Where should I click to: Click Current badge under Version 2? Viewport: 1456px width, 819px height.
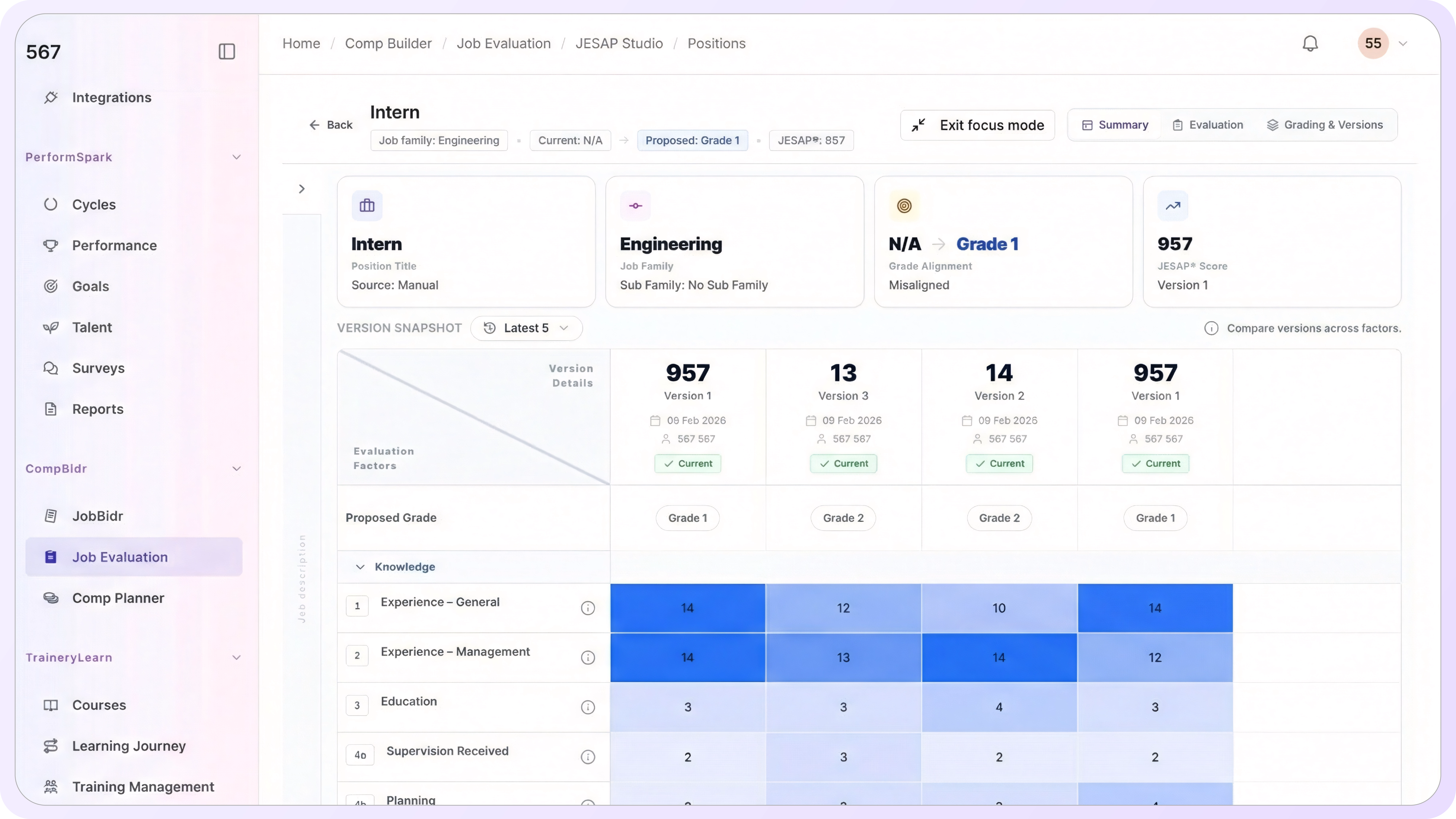coord(999,464)
